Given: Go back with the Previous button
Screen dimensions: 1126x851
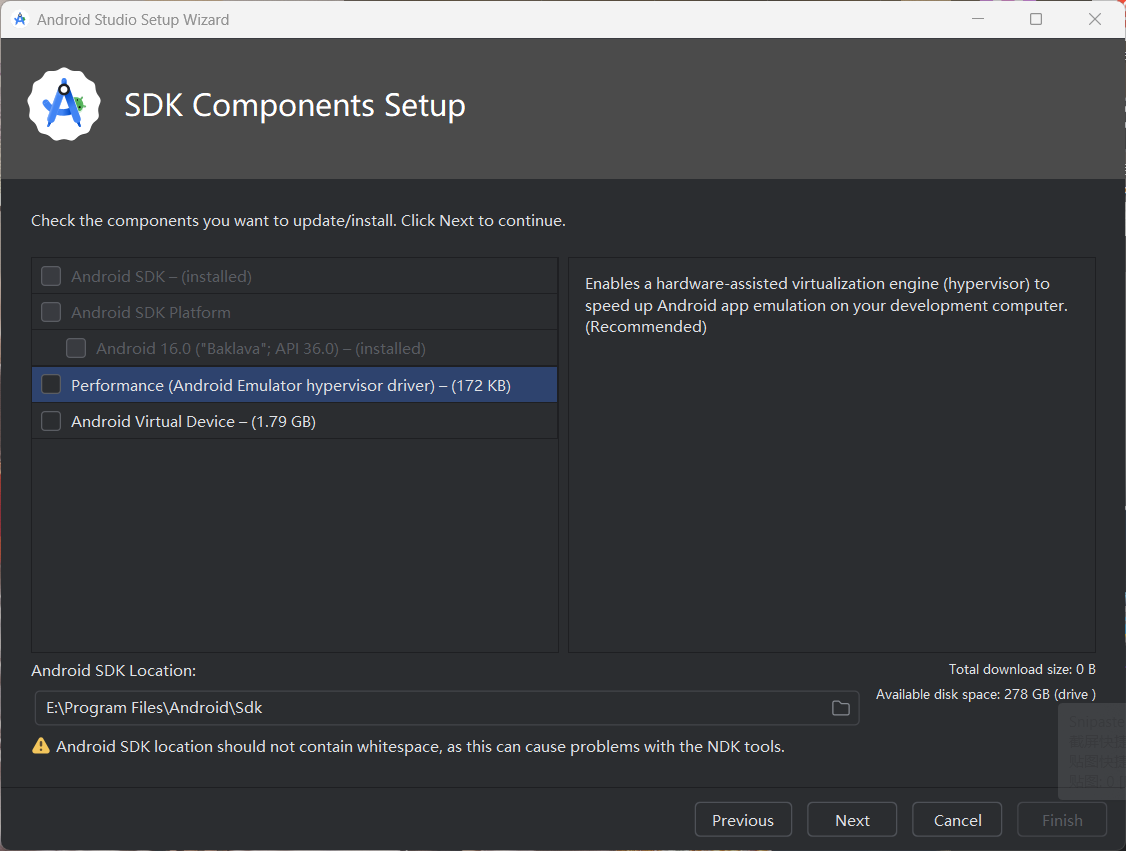Looking at the screenshot, I should (742, 820).
